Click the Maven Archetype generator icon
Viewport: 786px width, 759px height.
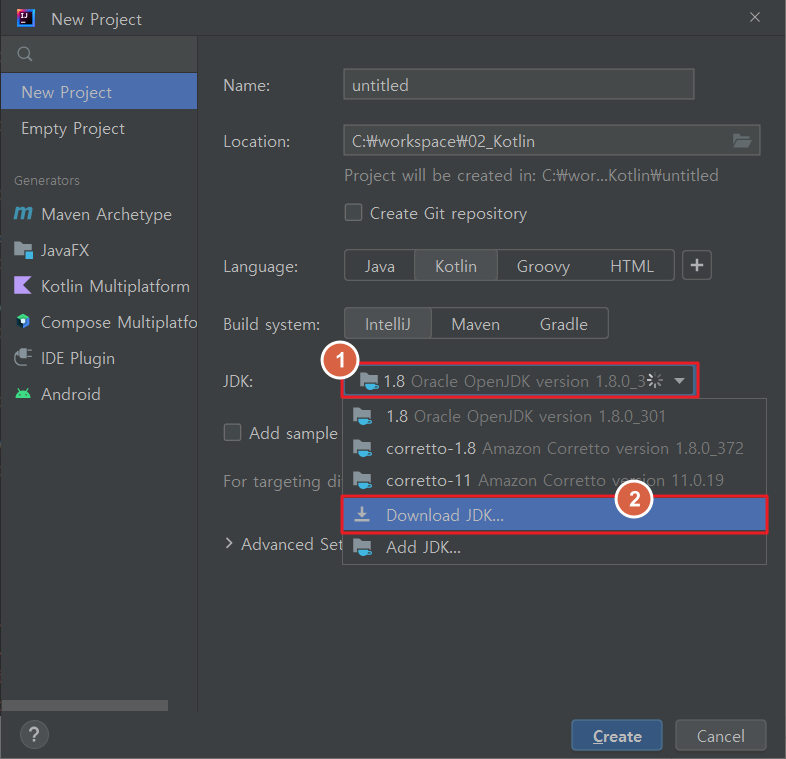click(x=23, y=214)
